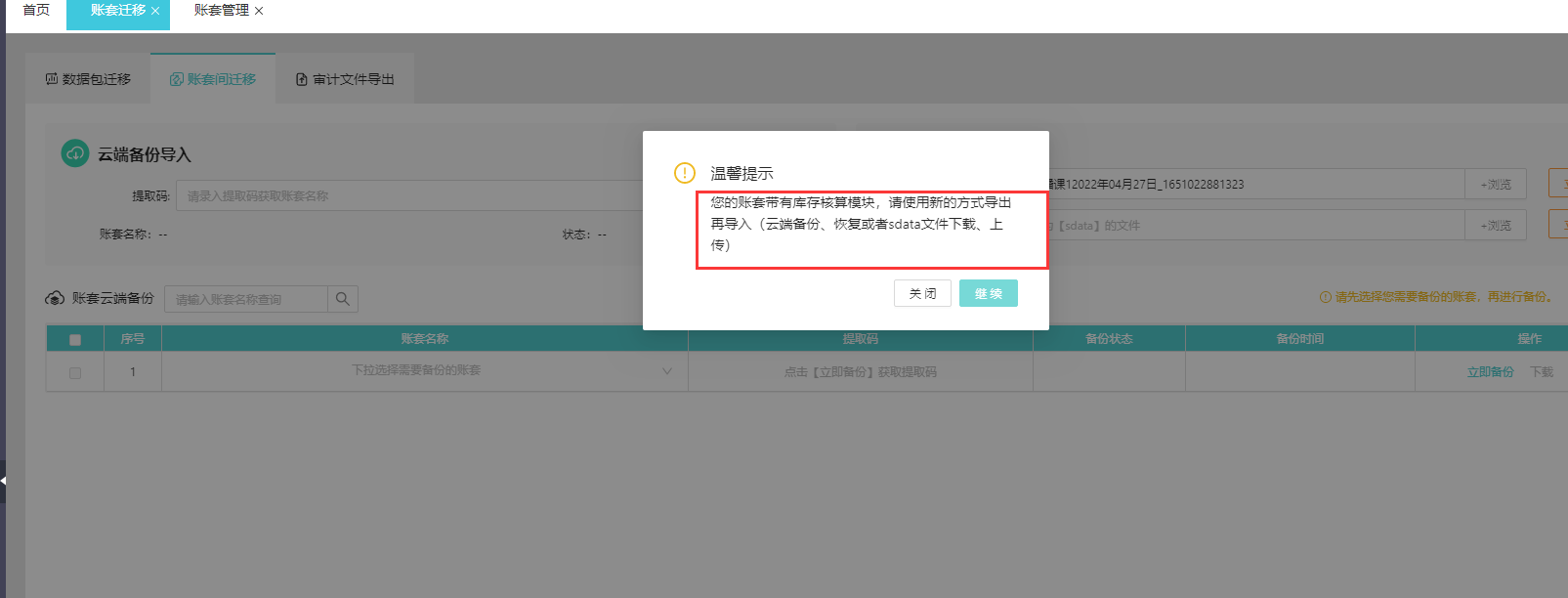Click the 数据包迁移 tab icon
The image size is (1568, 598).
pyautogui.click(x=52, y=79)
